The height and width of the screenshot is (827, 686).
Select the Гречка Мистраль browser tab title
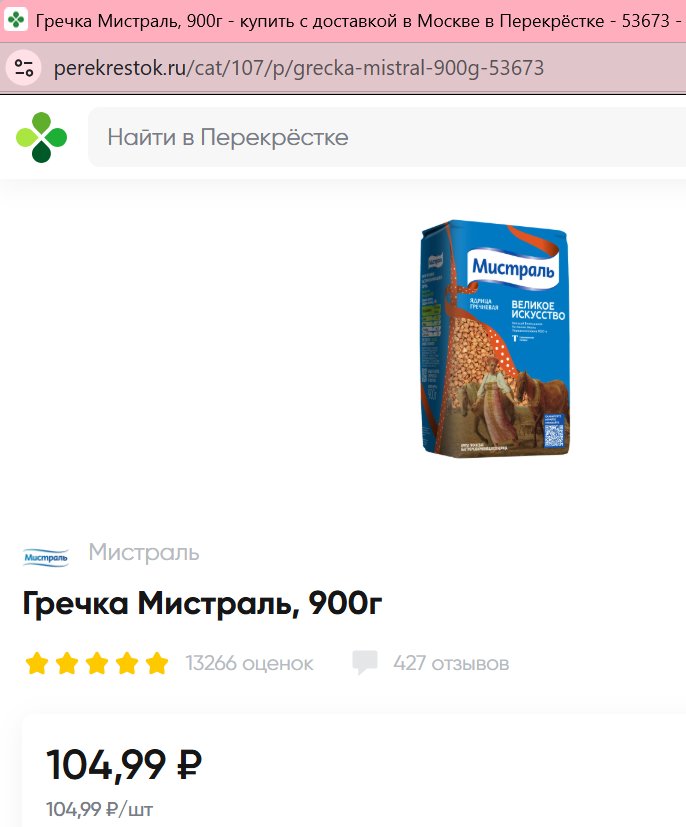coord(360,21)
